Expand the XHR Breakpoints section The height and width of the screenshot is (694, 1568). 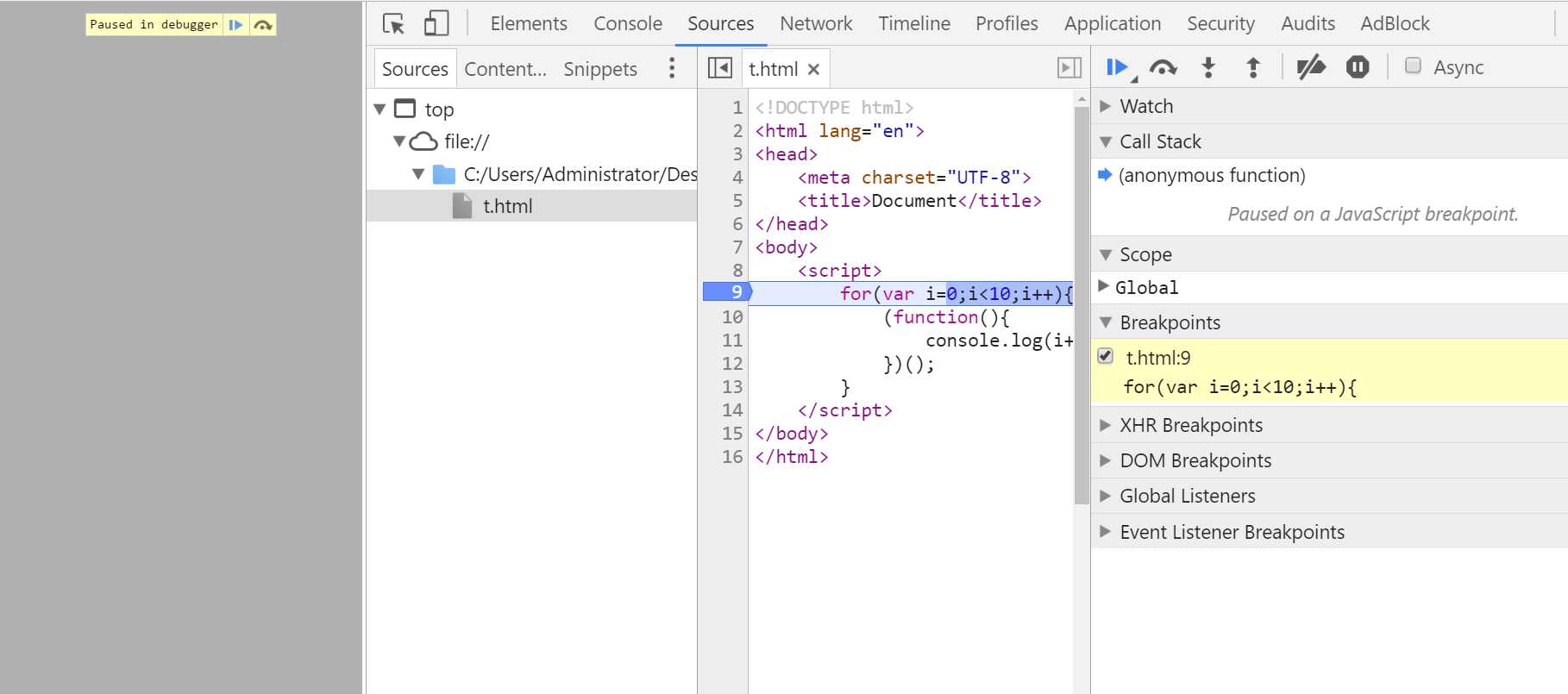tap(1105, 425)
